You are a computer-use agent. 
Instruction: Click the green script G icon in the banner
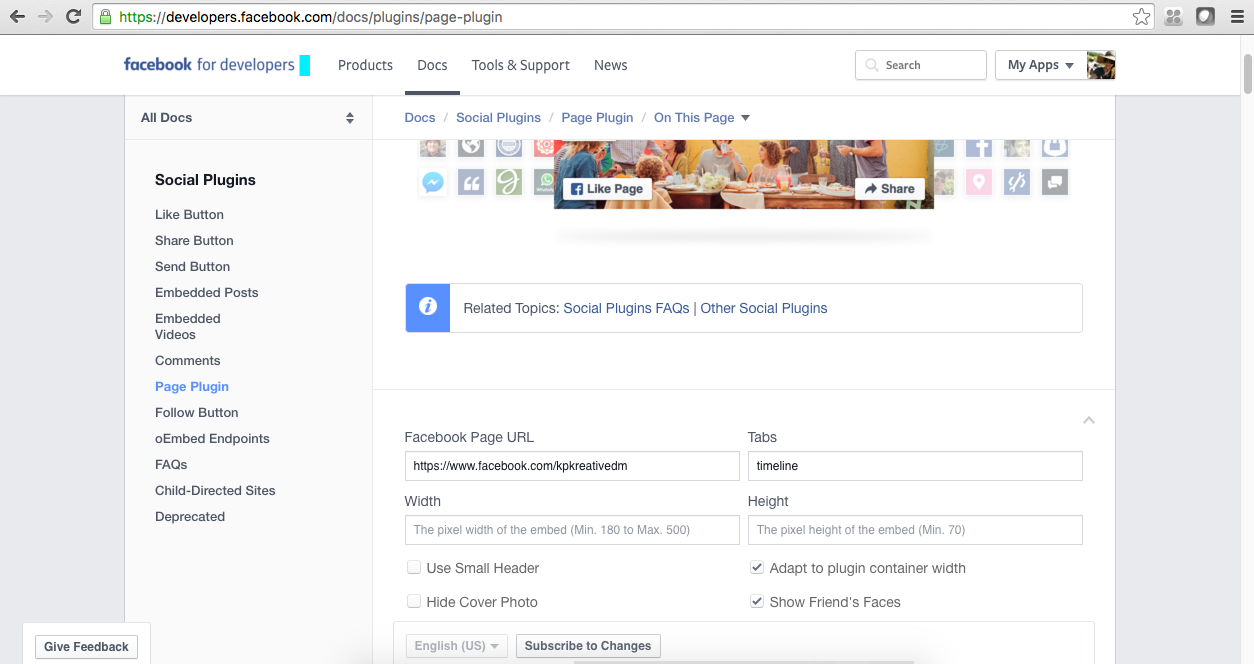(x=509, y=182)
